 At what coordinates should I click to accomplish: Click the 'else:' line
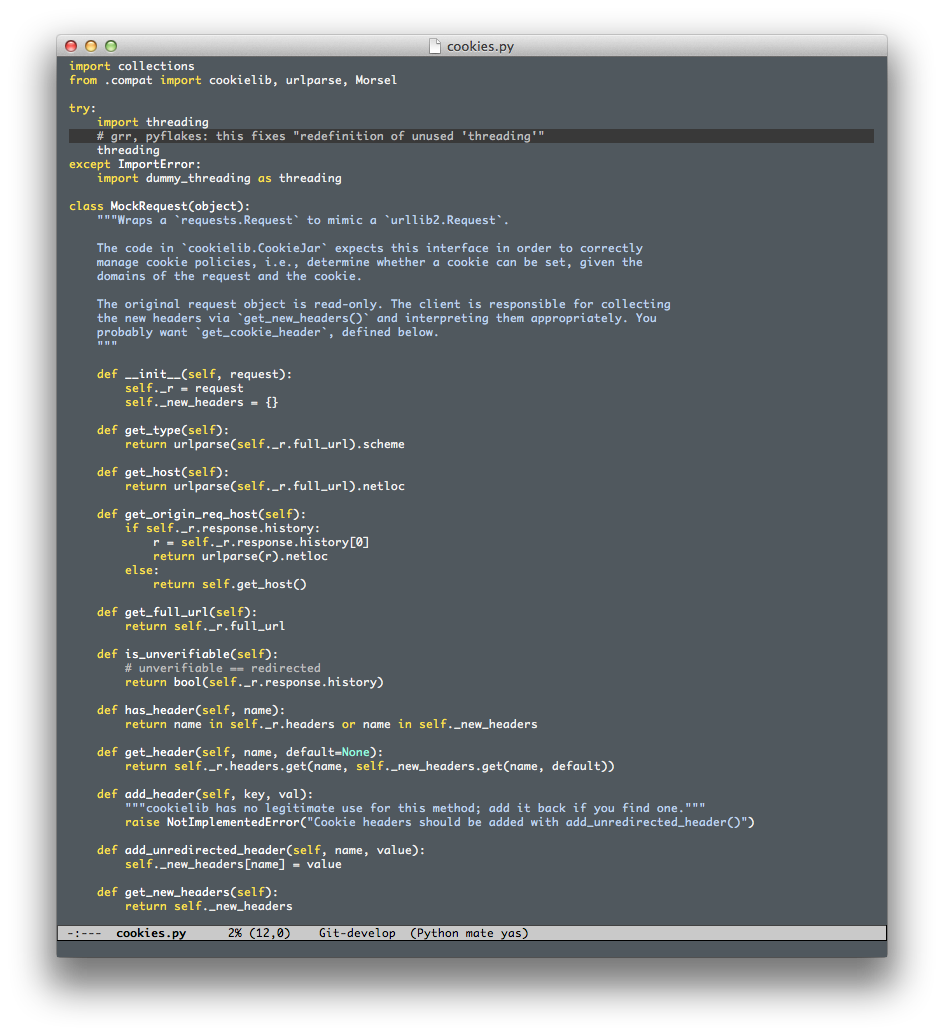142,570
